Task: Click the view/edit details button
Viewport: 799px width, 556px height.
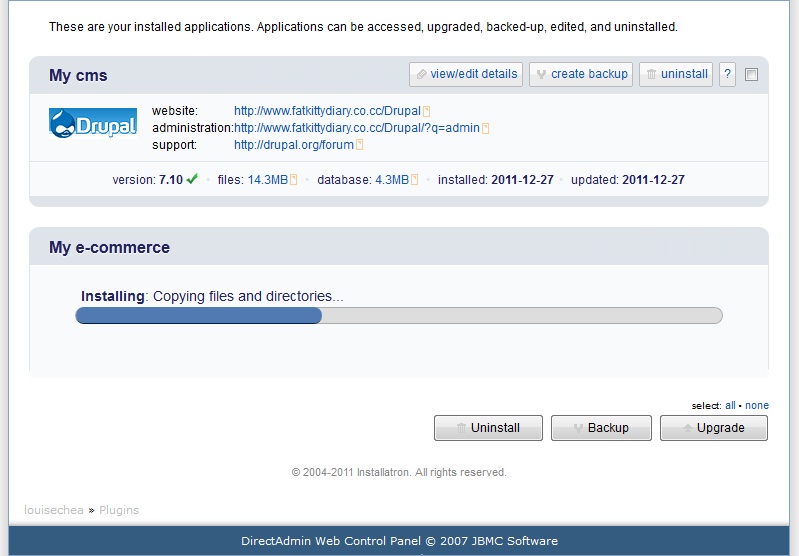Action: point(466,74)
